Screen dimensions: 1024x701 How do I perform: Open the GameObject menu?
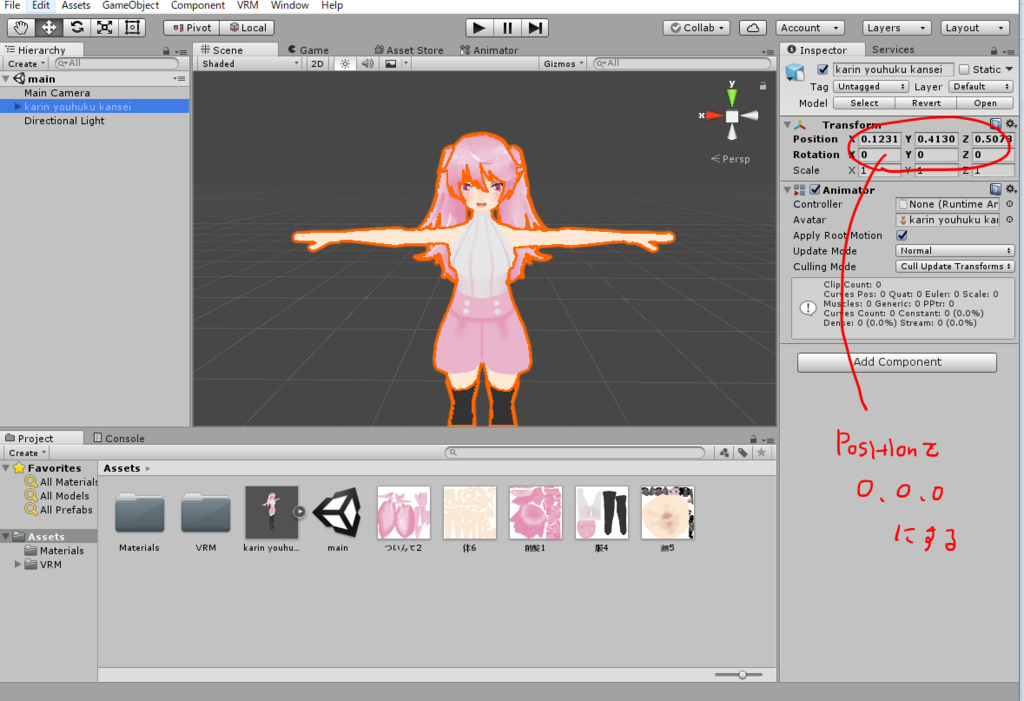click(131, 5)
